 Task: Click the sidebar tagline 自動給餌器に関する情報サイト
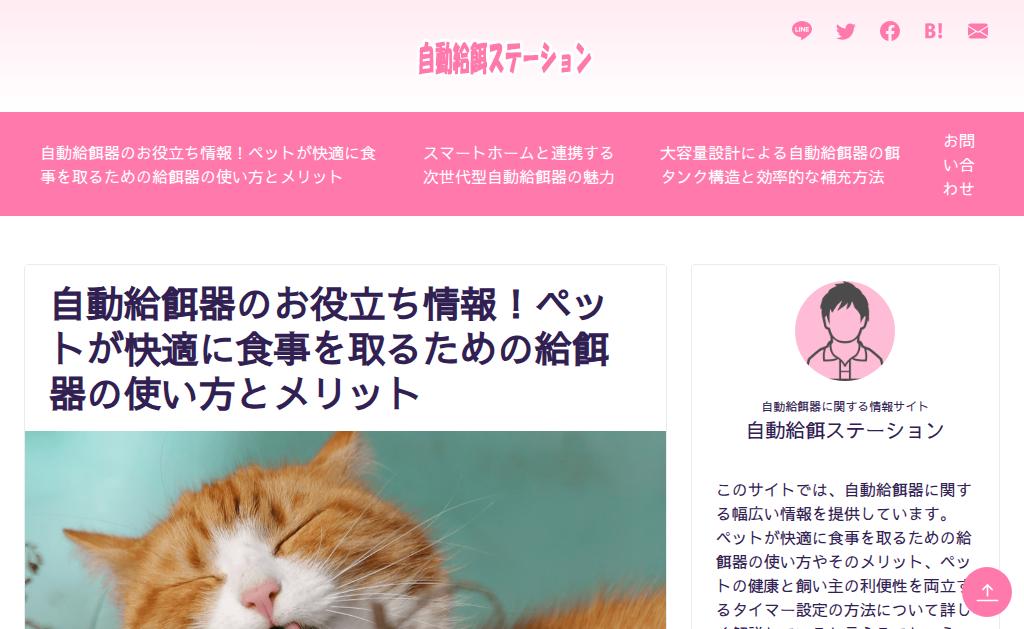coord(845,406)
